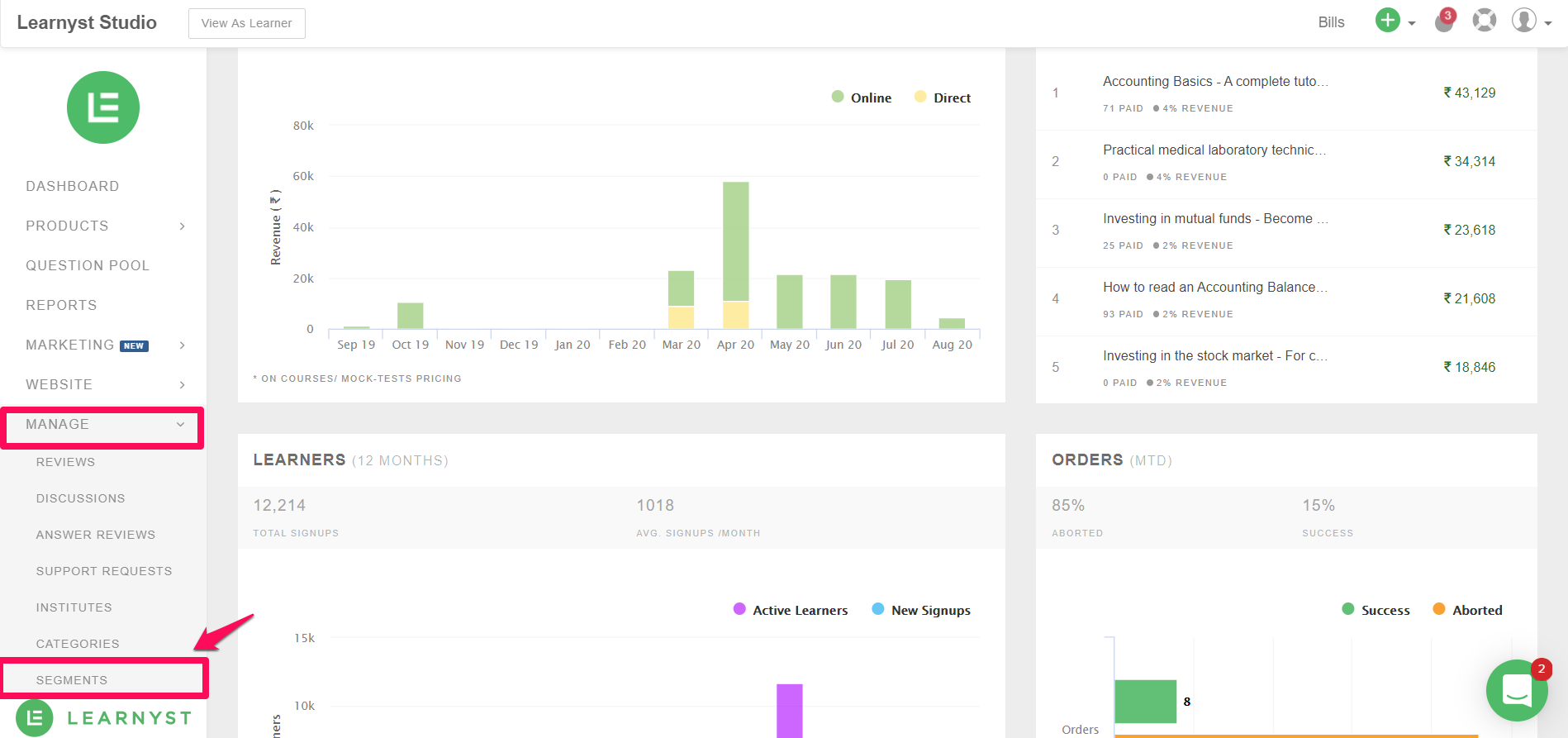The height and width of the screenshot is (738, 1568).
Task: Click the May 20 revenue bar
Action: [789, 301]
